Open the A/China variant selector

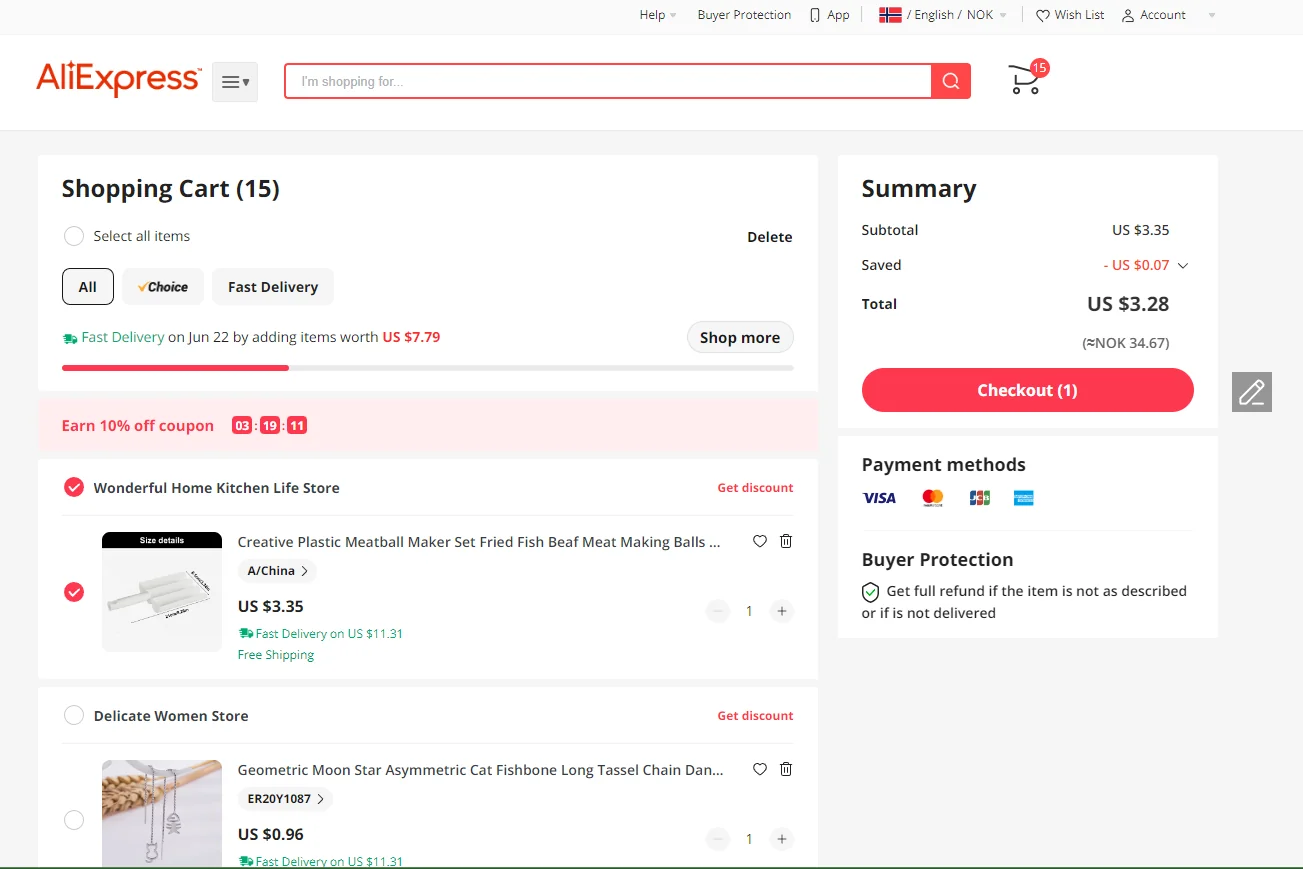click(277, 571)
